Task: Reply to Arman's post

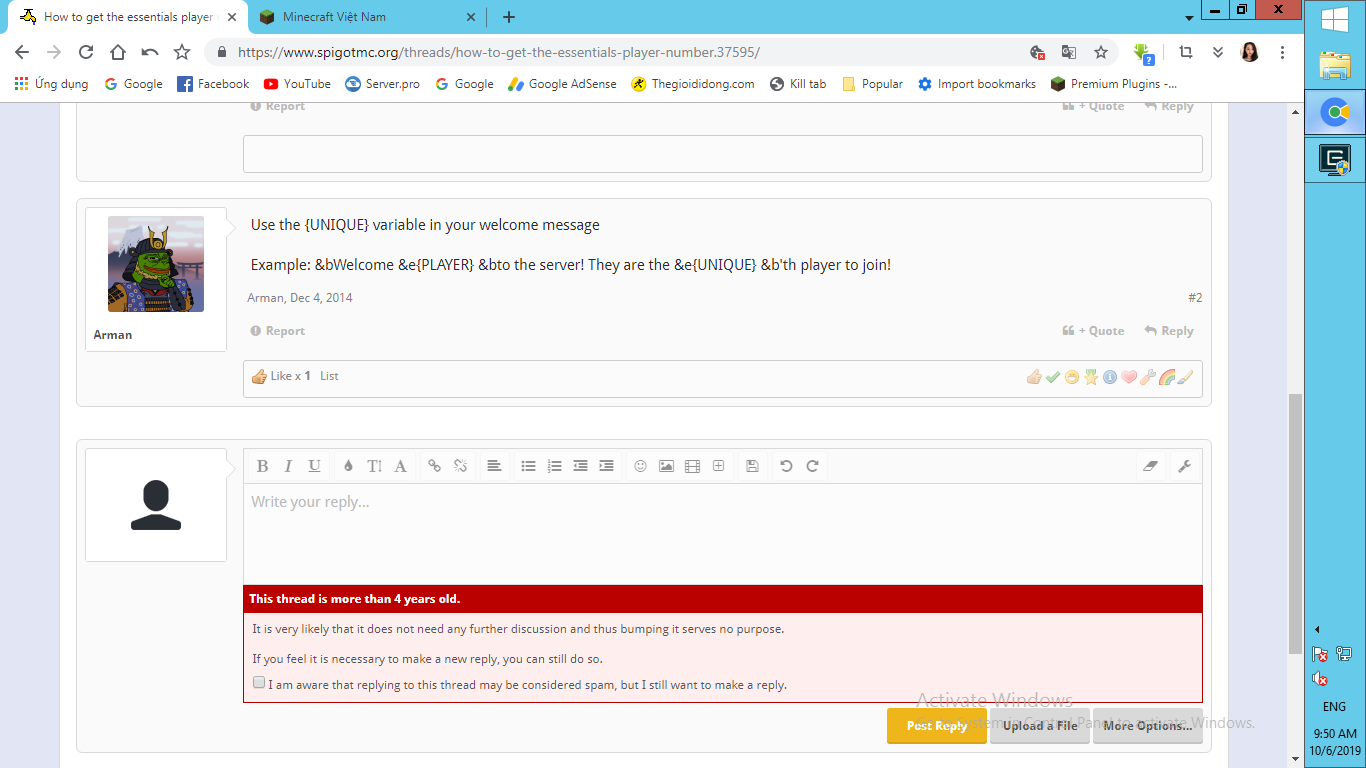Action: pyautogui.click(x=1169, y=331)
